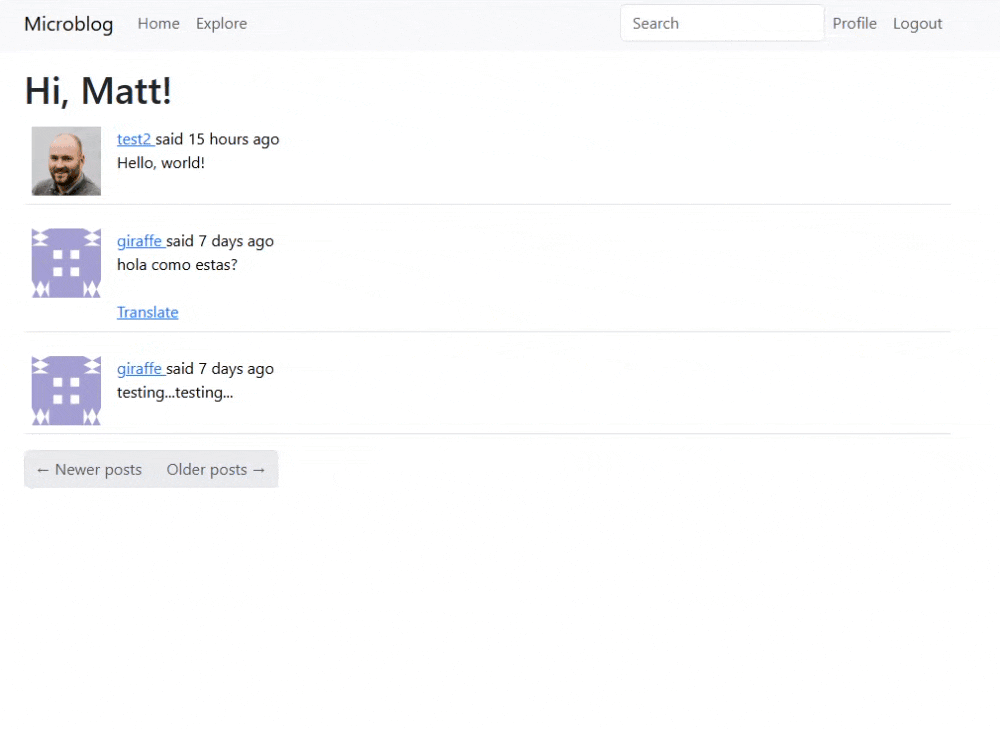Open giraffe username on 'testing...testing...' post
The width and height of the screenshot is (1000, 729).
[x=139, y=369]
